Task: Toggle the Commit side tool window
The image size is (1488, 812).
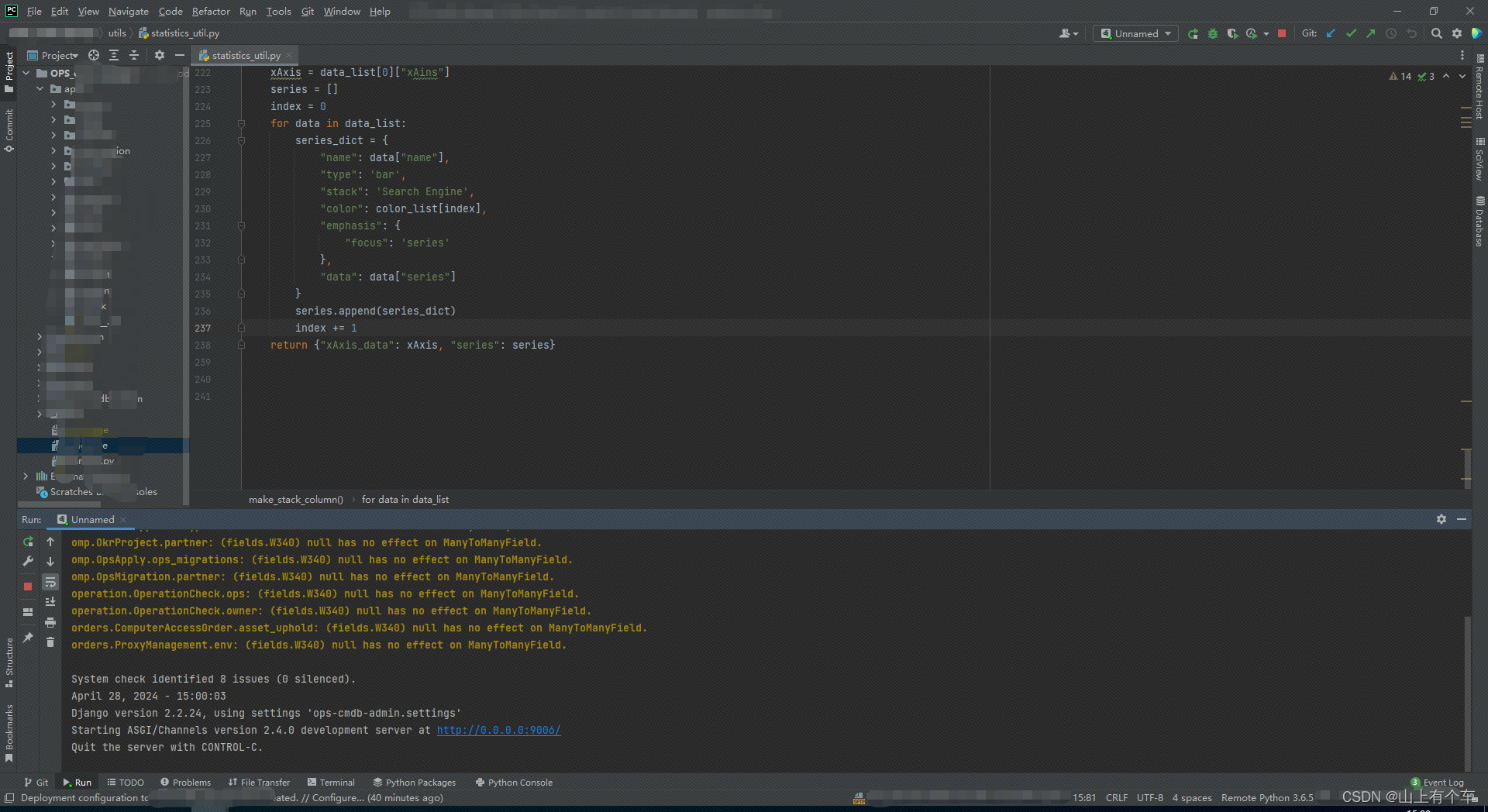Action: pos(9,130)
